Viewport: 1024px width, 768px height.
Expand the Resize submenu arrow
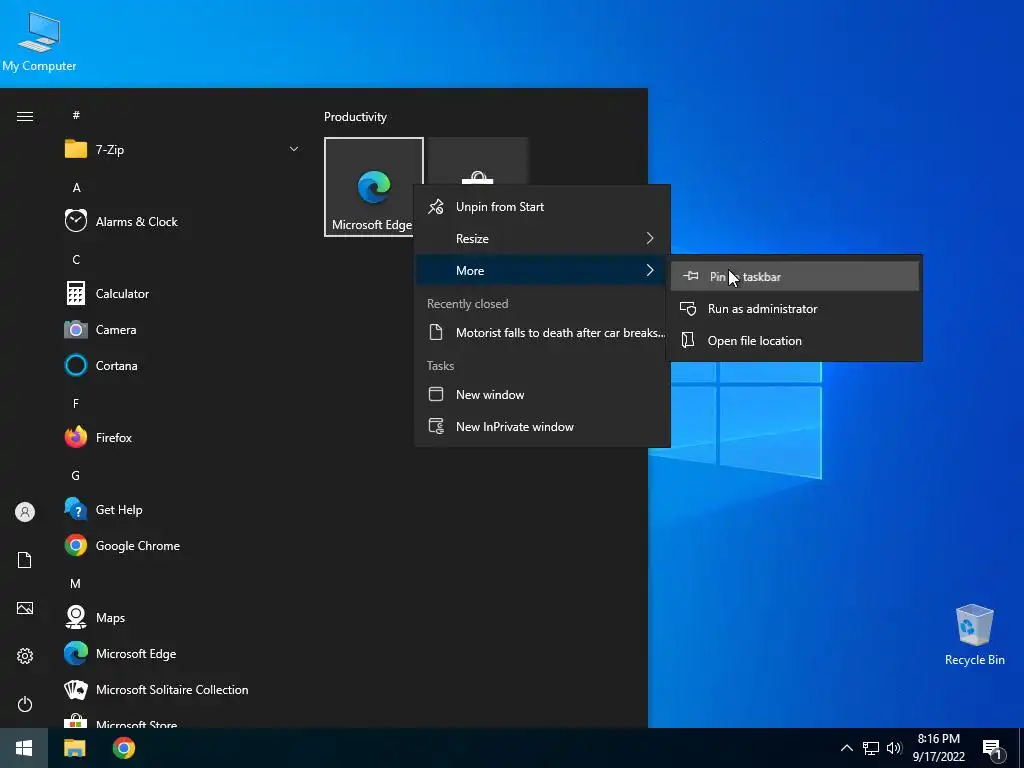650,238
